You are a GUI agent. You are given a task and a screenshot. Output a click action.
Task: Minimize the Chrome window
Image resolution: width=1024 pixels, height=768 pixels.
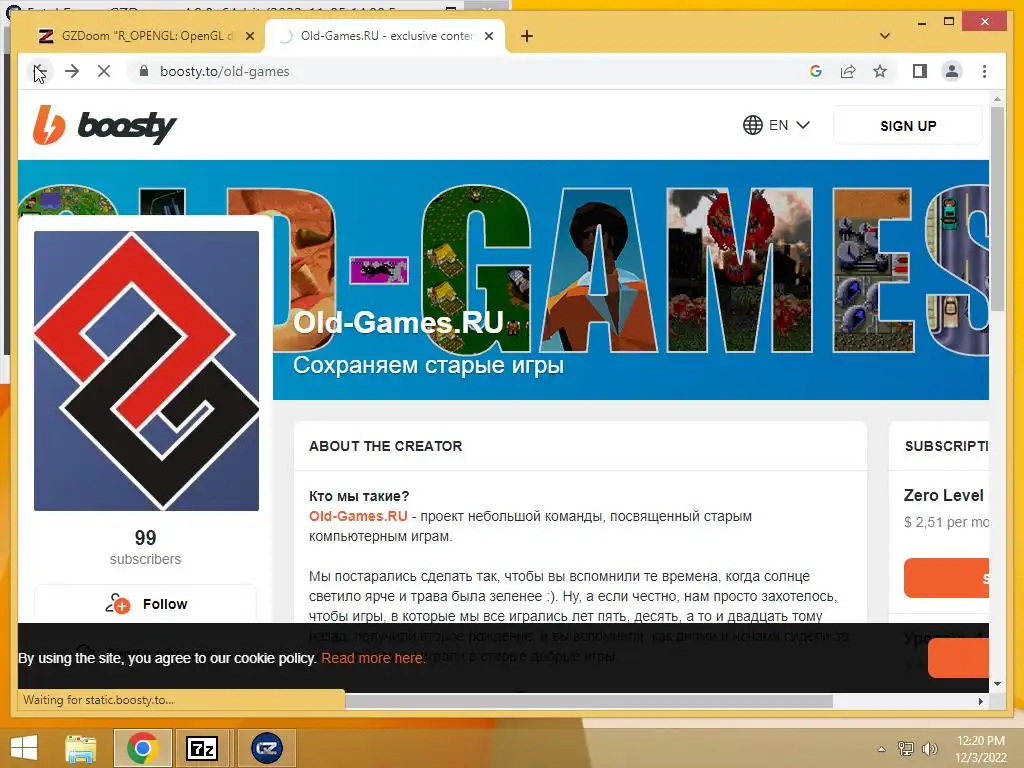921,22
